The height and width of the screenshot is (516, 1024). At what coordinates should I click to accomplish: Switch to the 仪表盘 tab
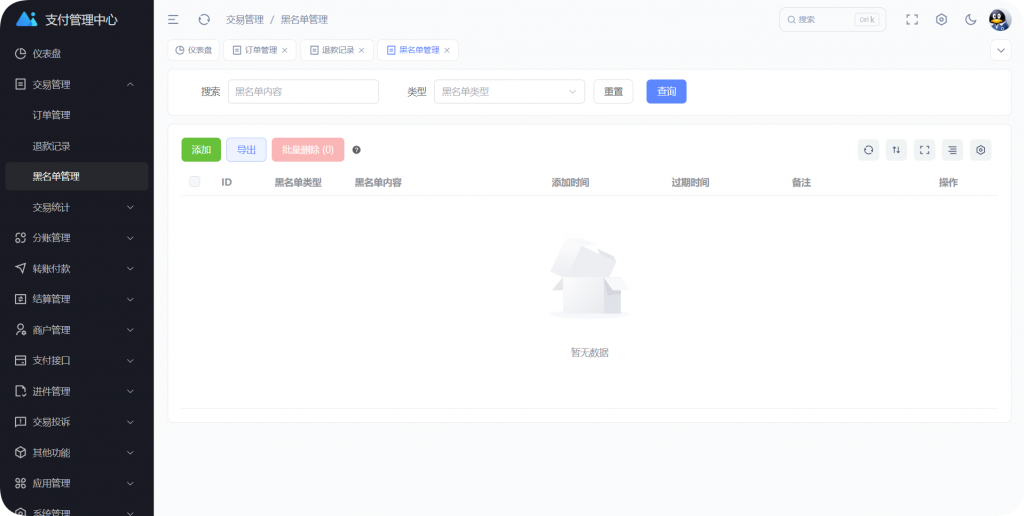coord(193,50)
